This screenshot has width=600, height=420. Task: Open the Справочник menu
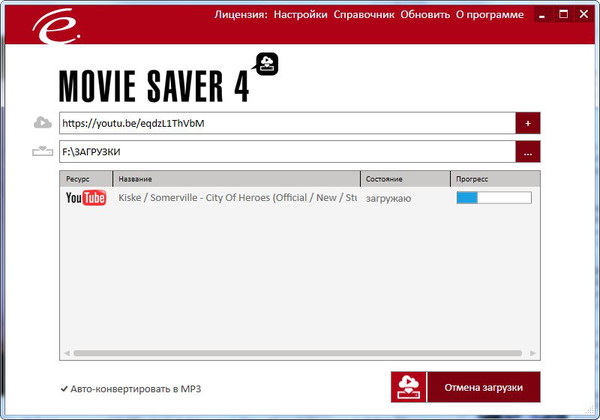pyautogui.click(x=364, y=15)
